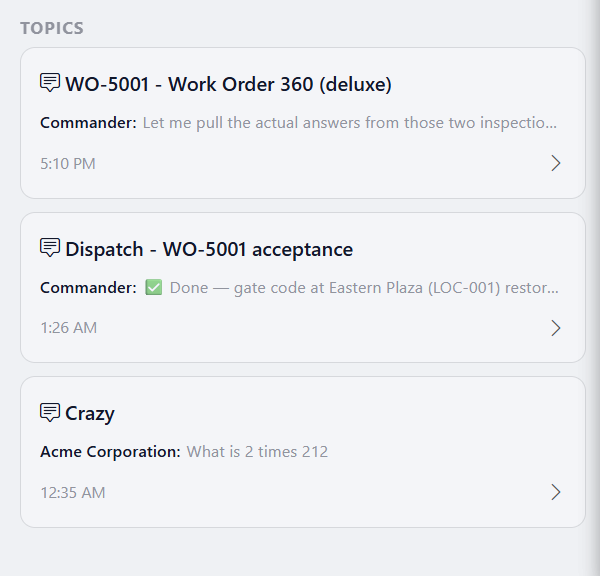Click the chat icon beside WO-5001 Work Order 360
This screenshot has height=576, width=600.
tap(50, 82)
